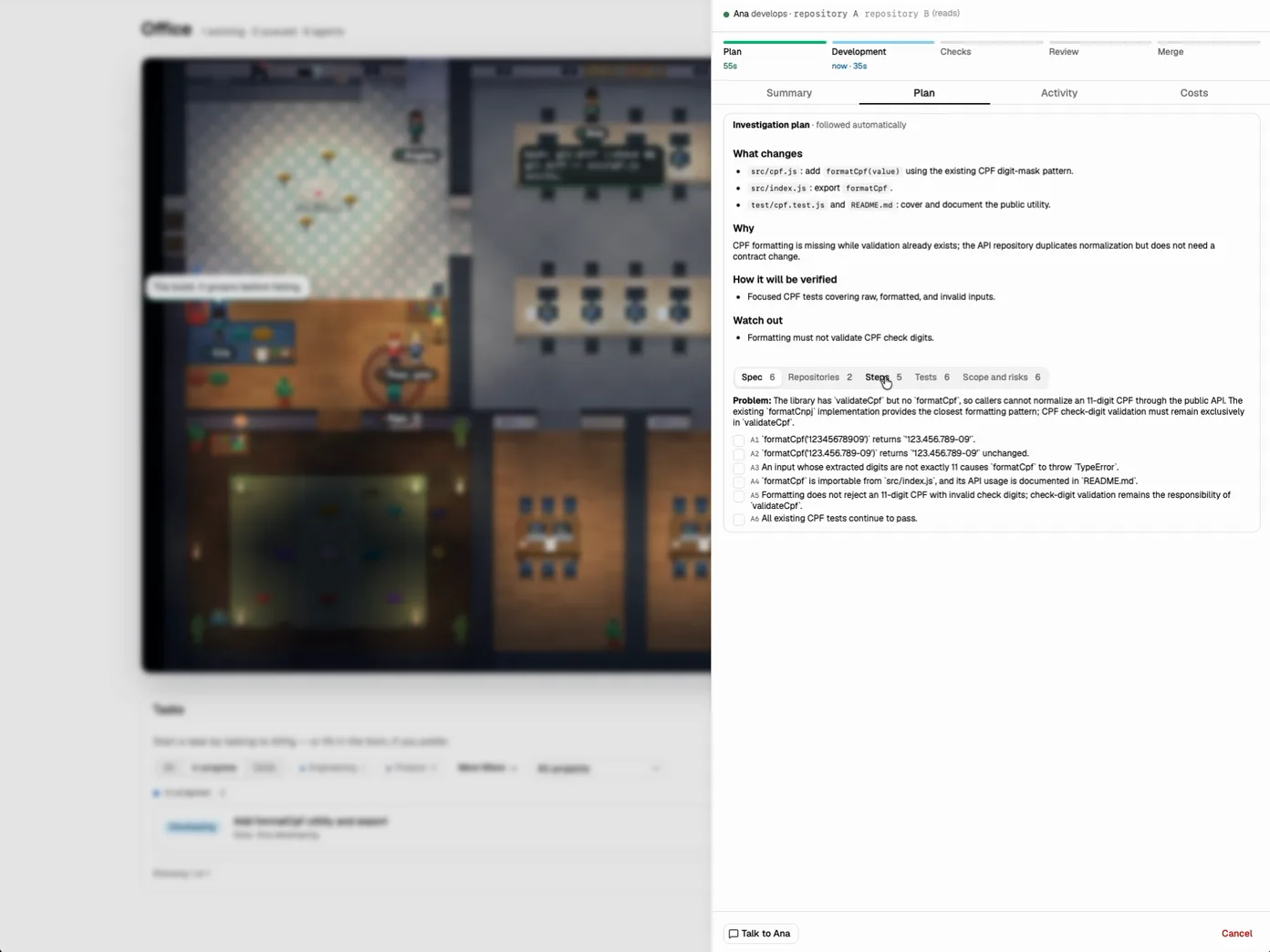Switch to the Steps 5 sub-tab
Image resolution: width=1270 pixels, height=952 pixels.
click(x=883, y=378)
